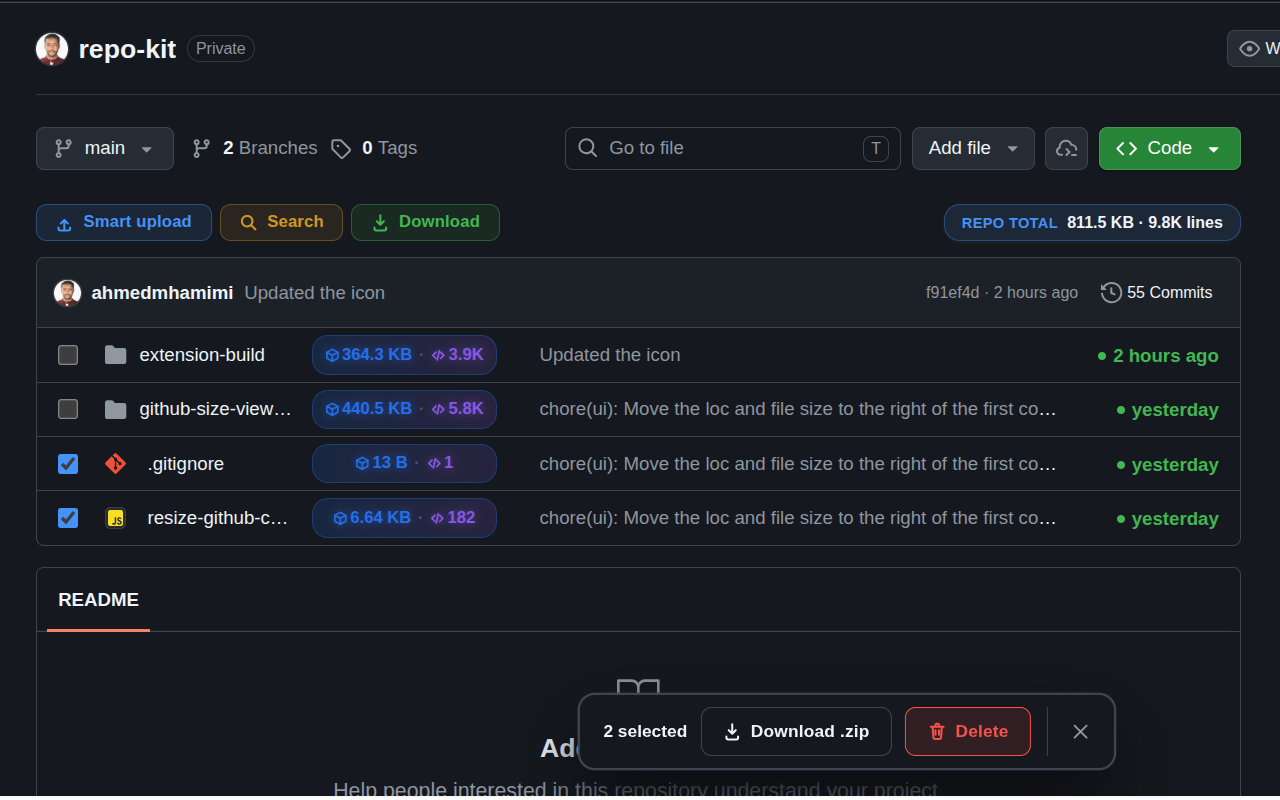This screenshot has height=800, width=1280.
Task: Uncheck the resize-github-c… row checkbox
Action: click(68, 518)
